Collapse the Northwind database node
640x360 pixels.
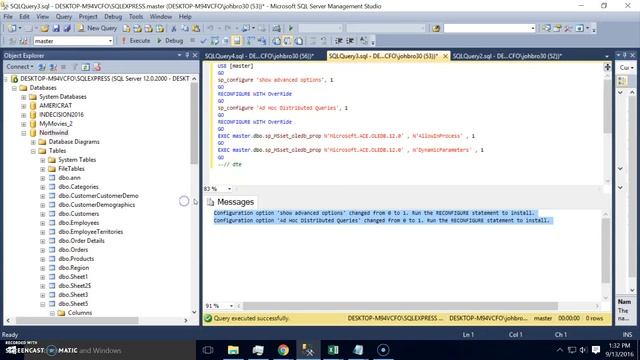pyautogui.click(x=24, y=133)
